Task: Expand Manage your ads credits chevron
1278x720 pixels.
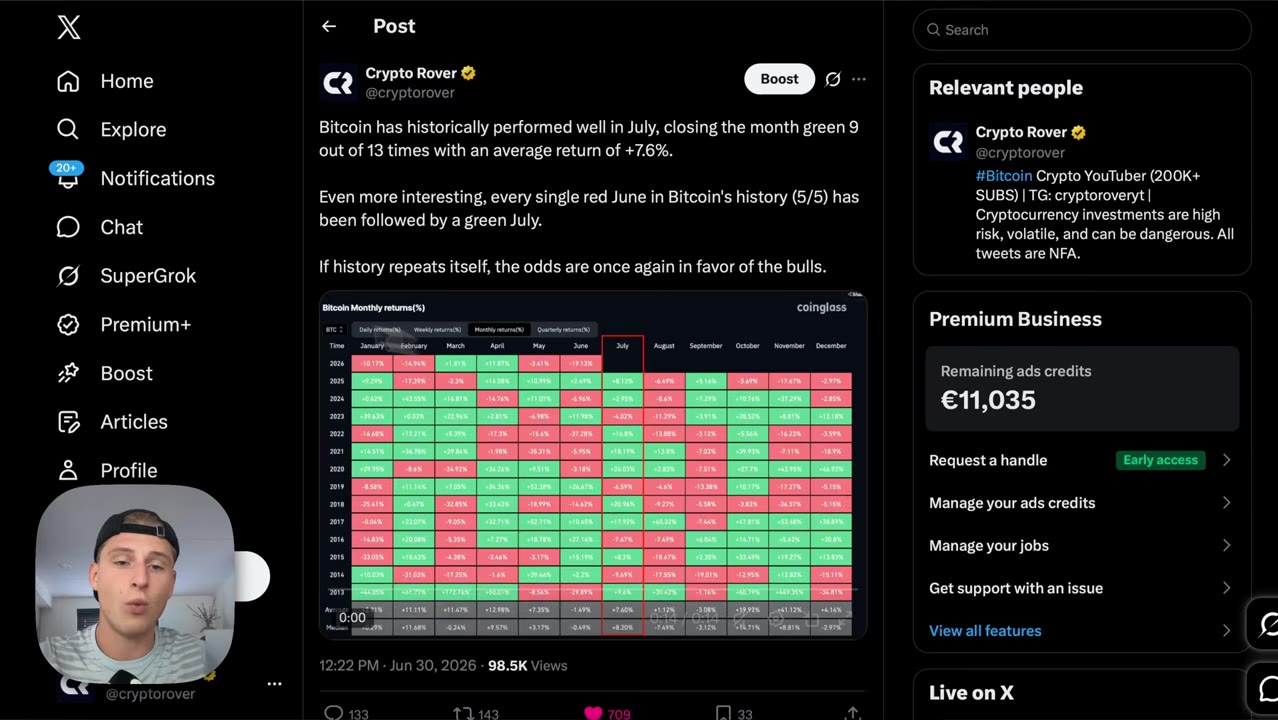Action: pos(1226,503)
